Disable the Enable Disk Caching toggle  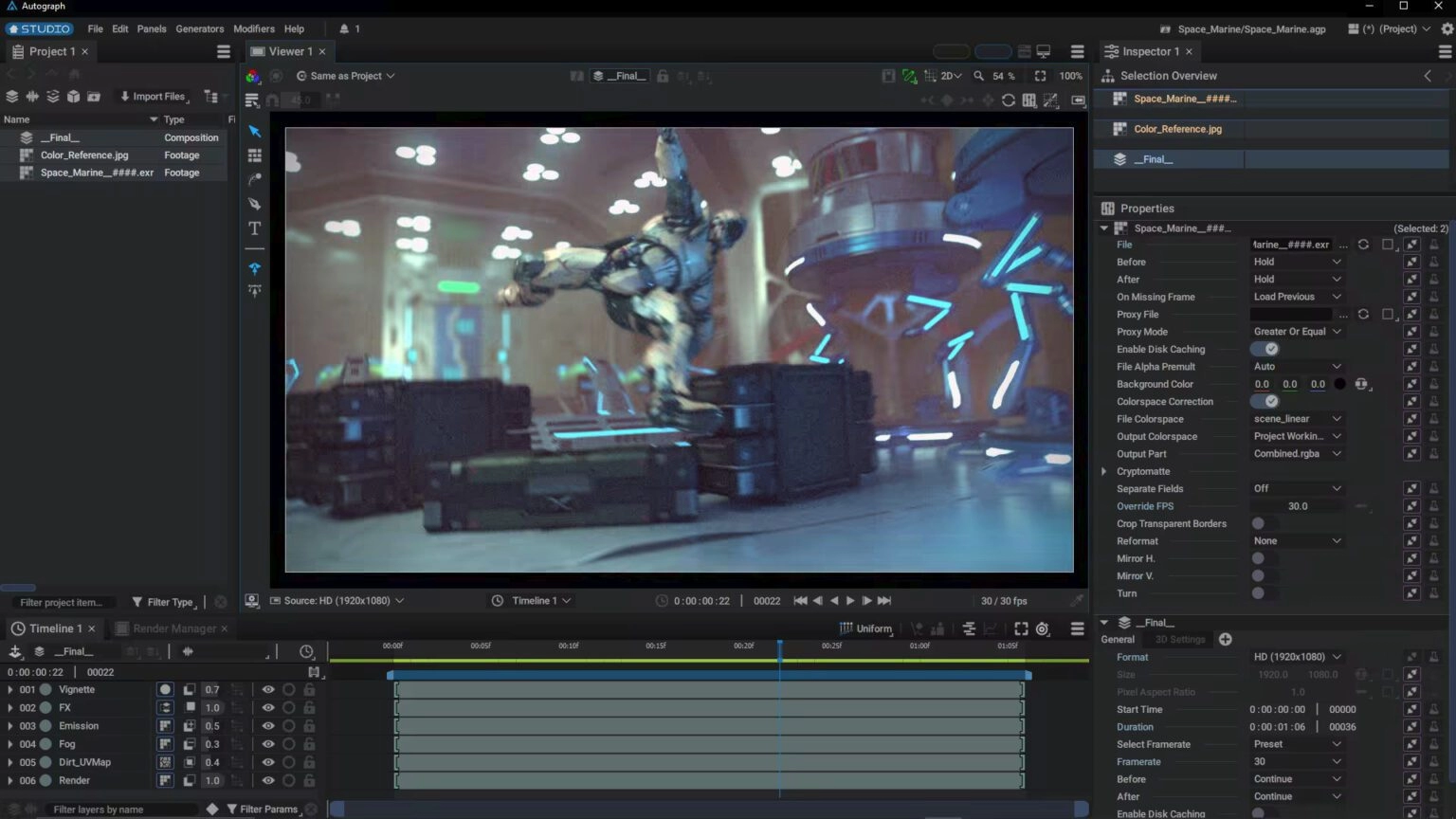(1265, 350)
